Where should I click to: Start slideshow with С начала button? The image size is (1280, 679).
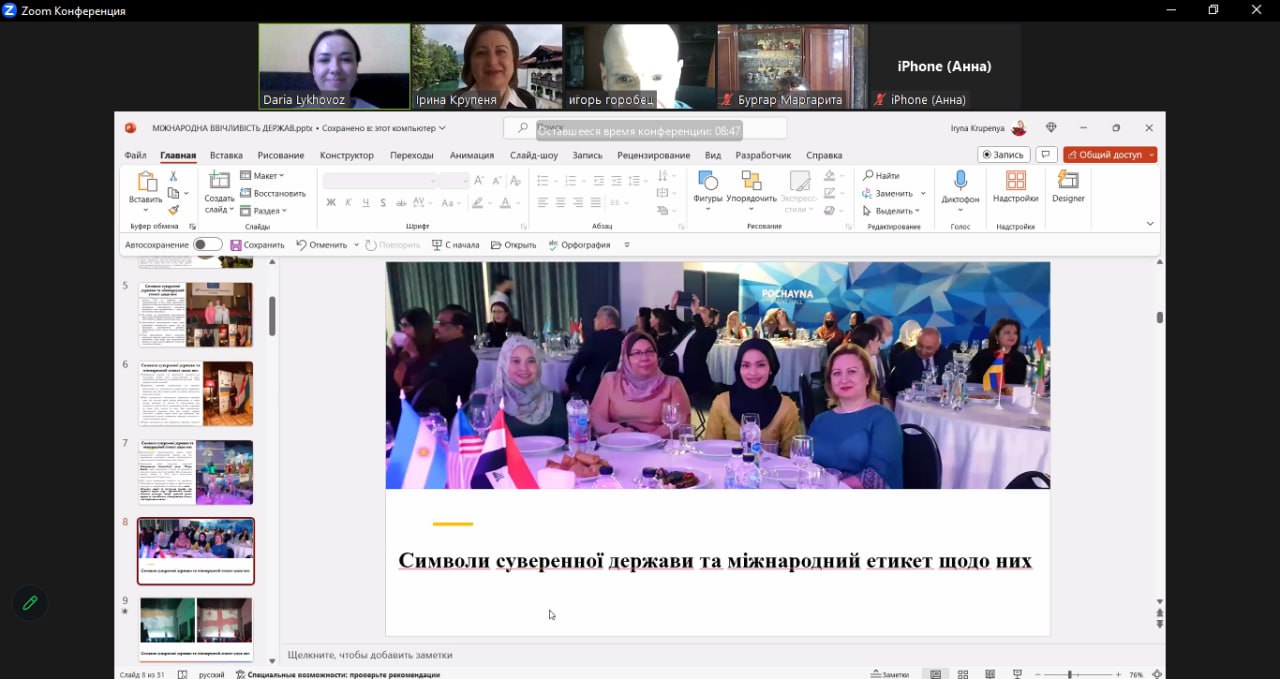(455, 245)
